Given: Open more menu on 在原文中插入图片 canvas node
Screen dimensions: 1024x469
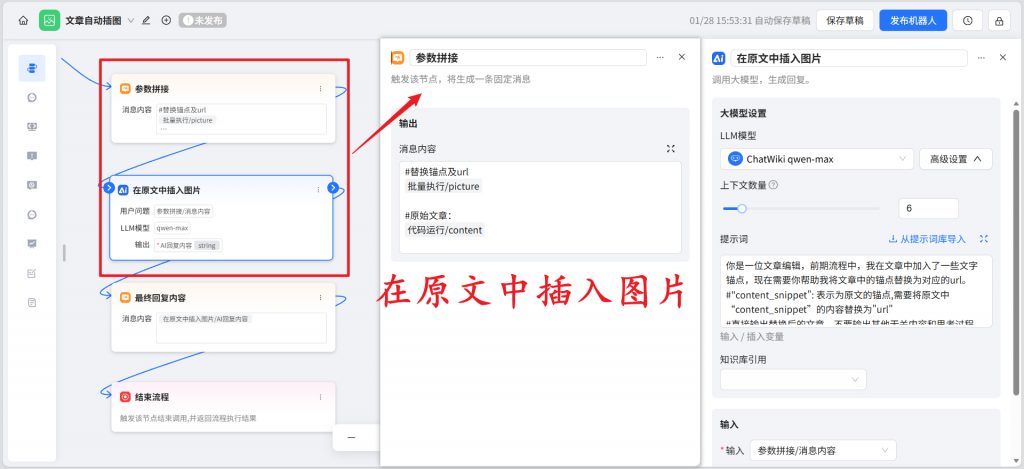Looking at the screenshot, I should point(318,190).
